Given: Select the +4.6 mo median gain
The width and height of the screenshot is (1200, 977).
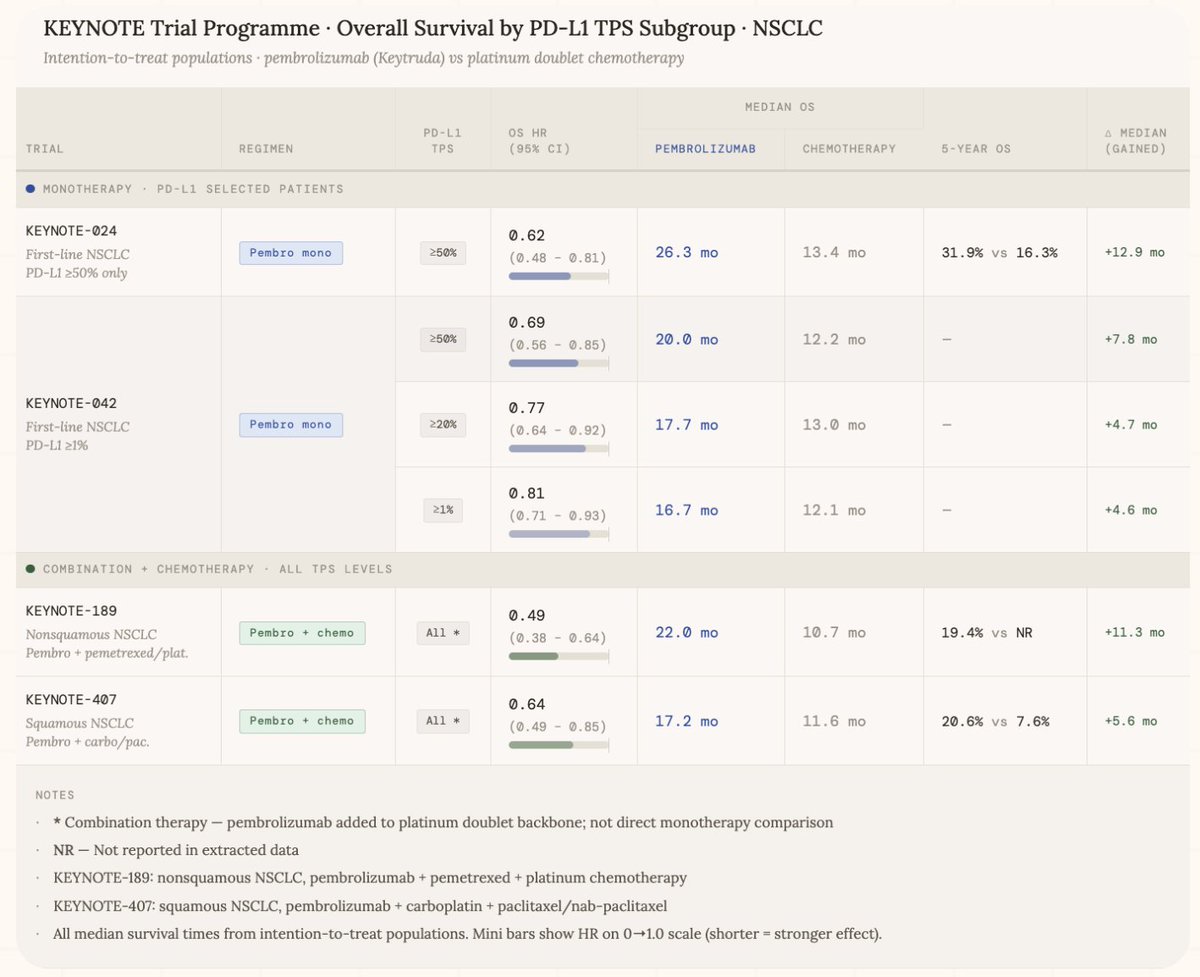Looking at the screenshot, I should [1131, 510].
